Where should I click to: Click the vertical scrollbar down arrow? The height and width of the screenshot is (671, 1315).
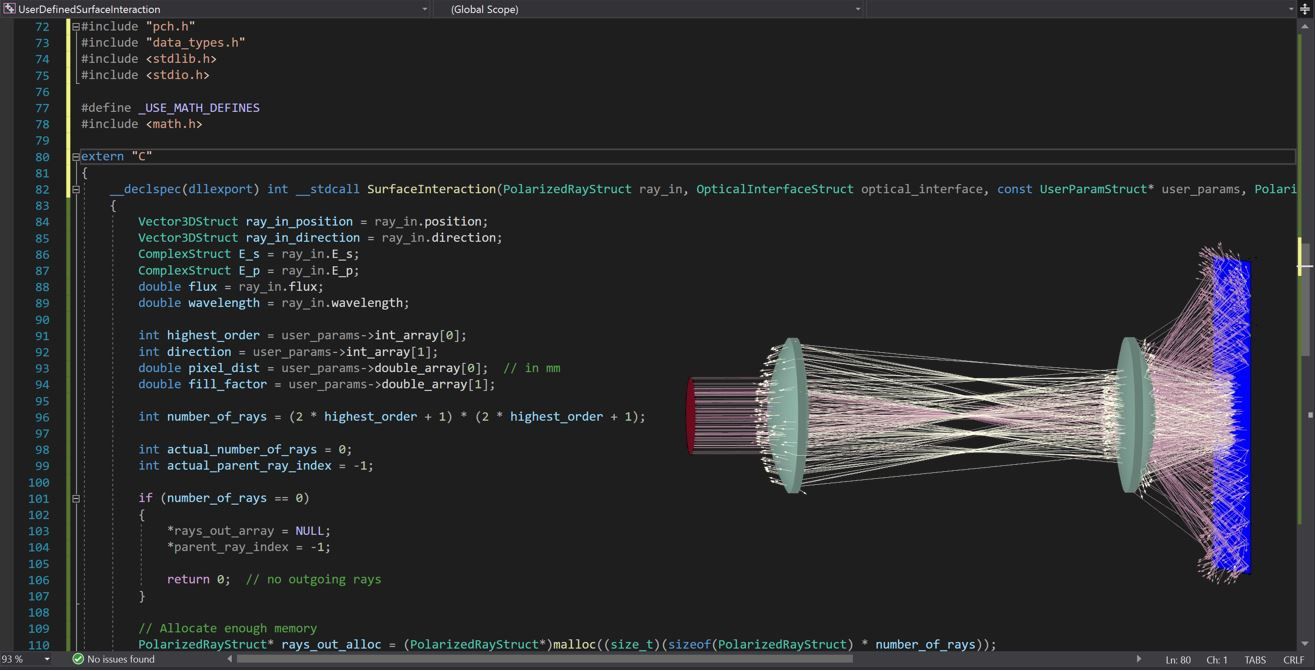pos(1305,644)
